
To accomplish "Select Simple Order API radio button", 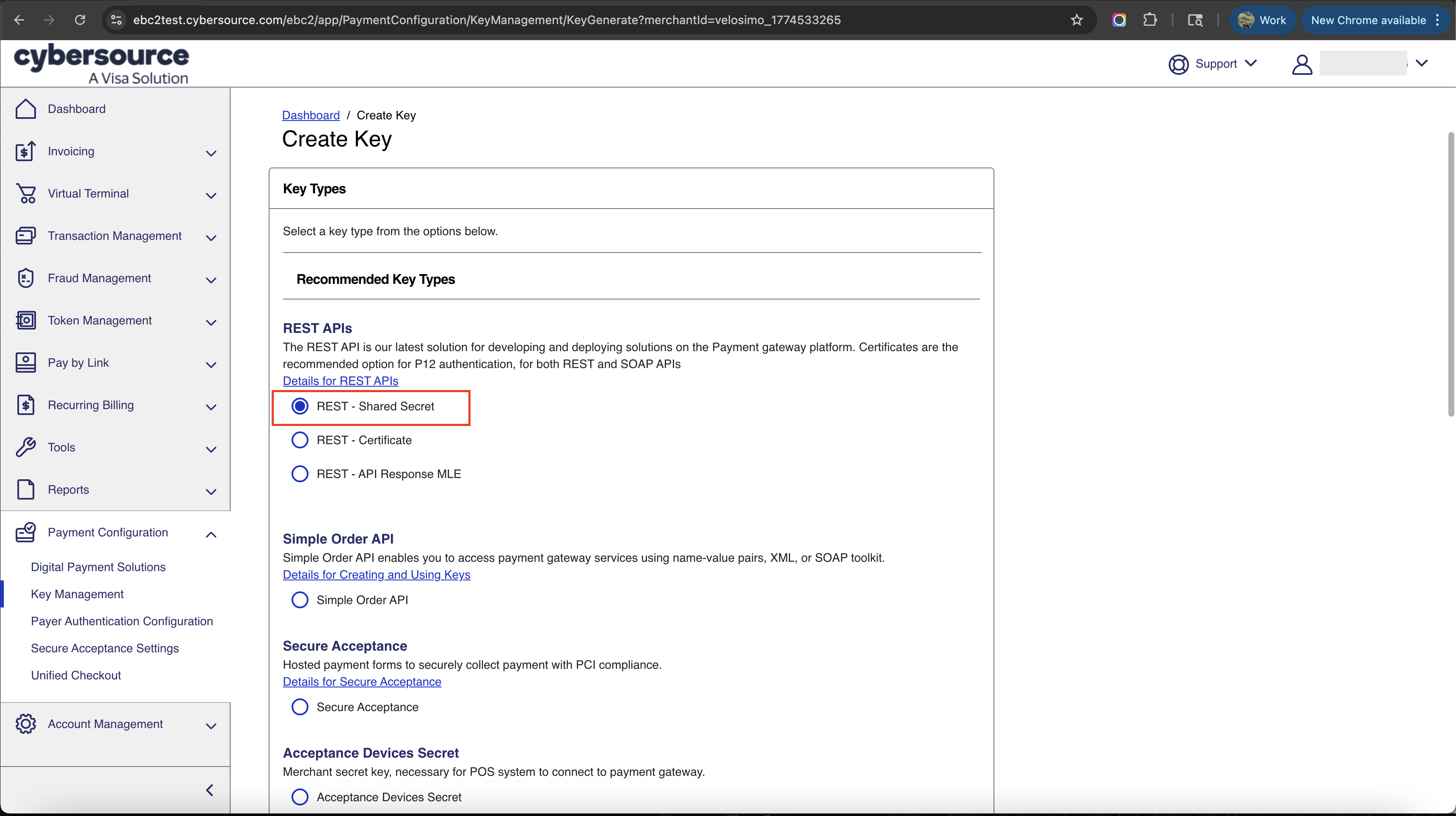I will tap(300, 600).
